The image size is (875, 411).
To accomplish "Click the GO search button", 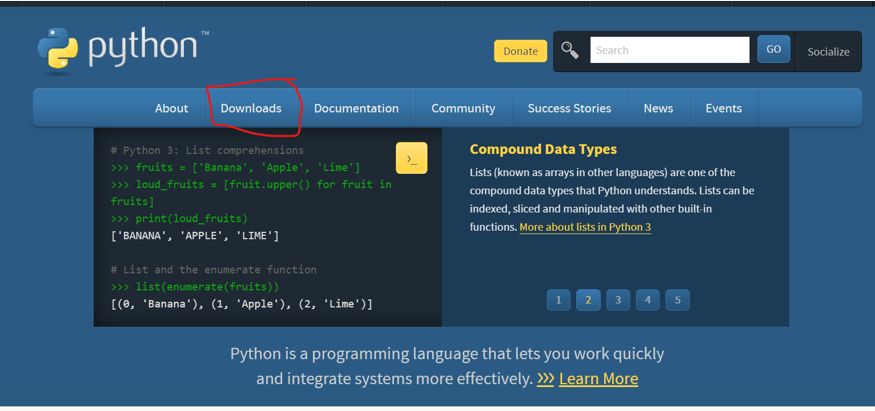I will (773, 49).
